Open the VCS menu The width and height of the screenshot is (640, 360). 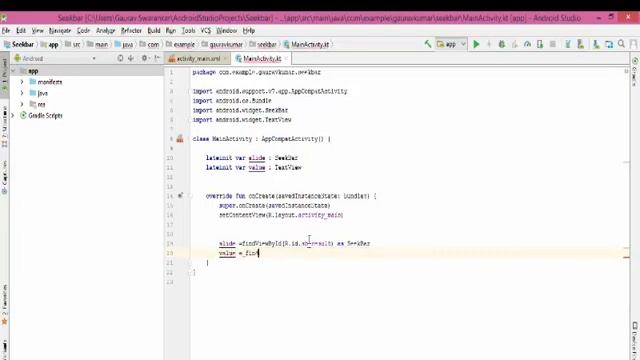[x=206, y=31]
